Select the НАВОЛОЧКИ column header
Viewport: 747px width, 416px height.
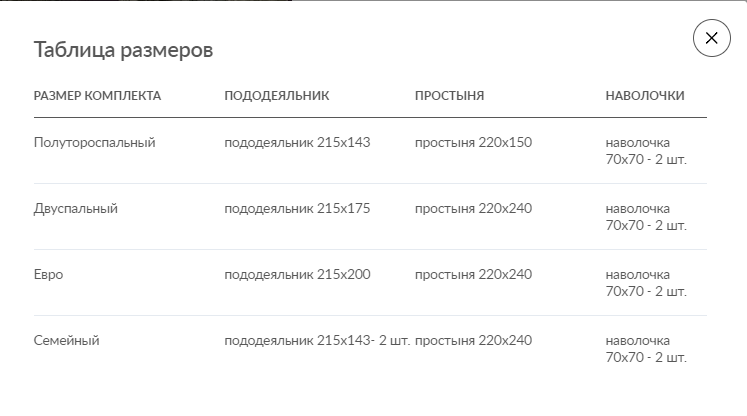645,96
